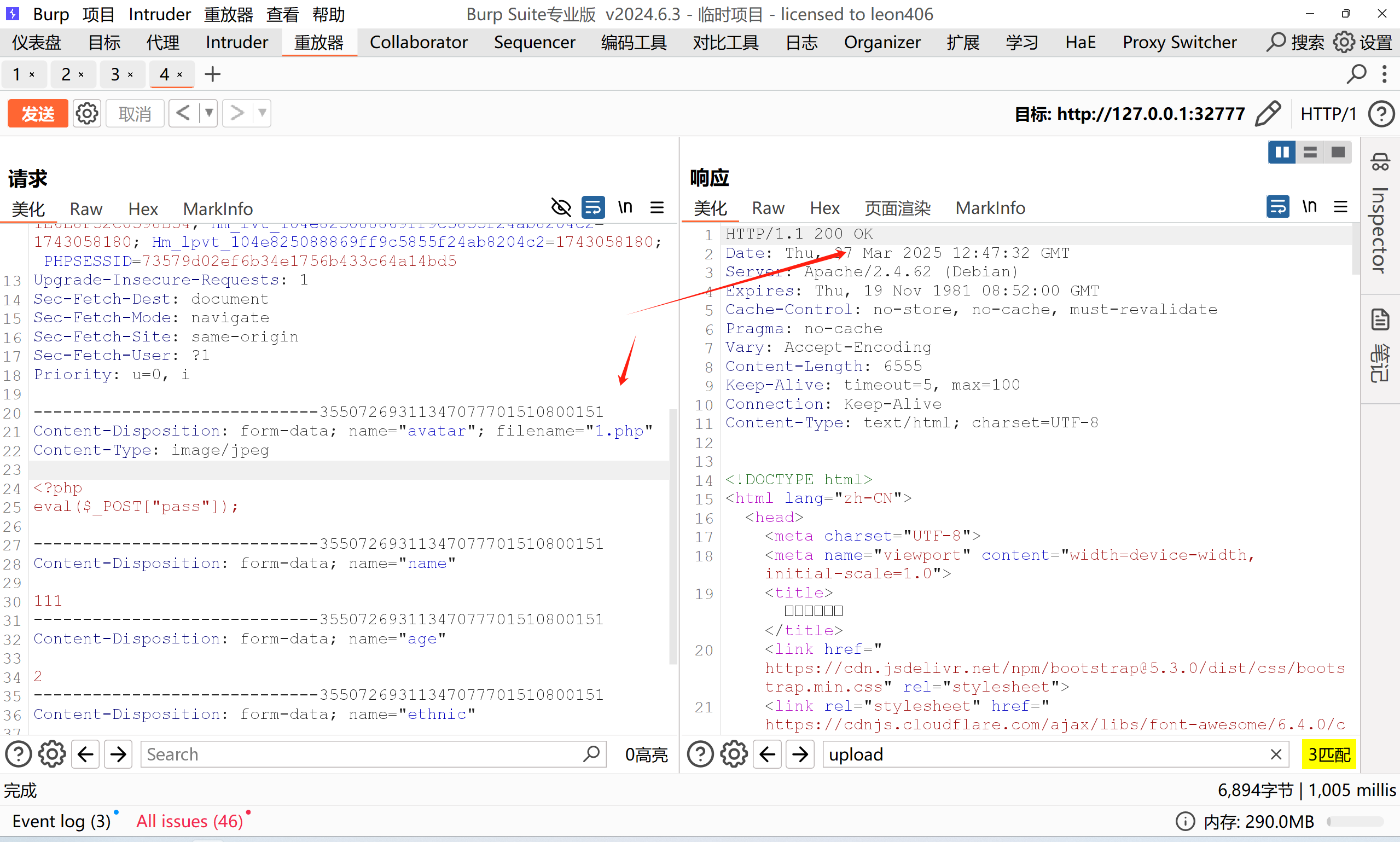Toggle hidden characters eye icon in request
The image size is (1400, 842).
561,208
